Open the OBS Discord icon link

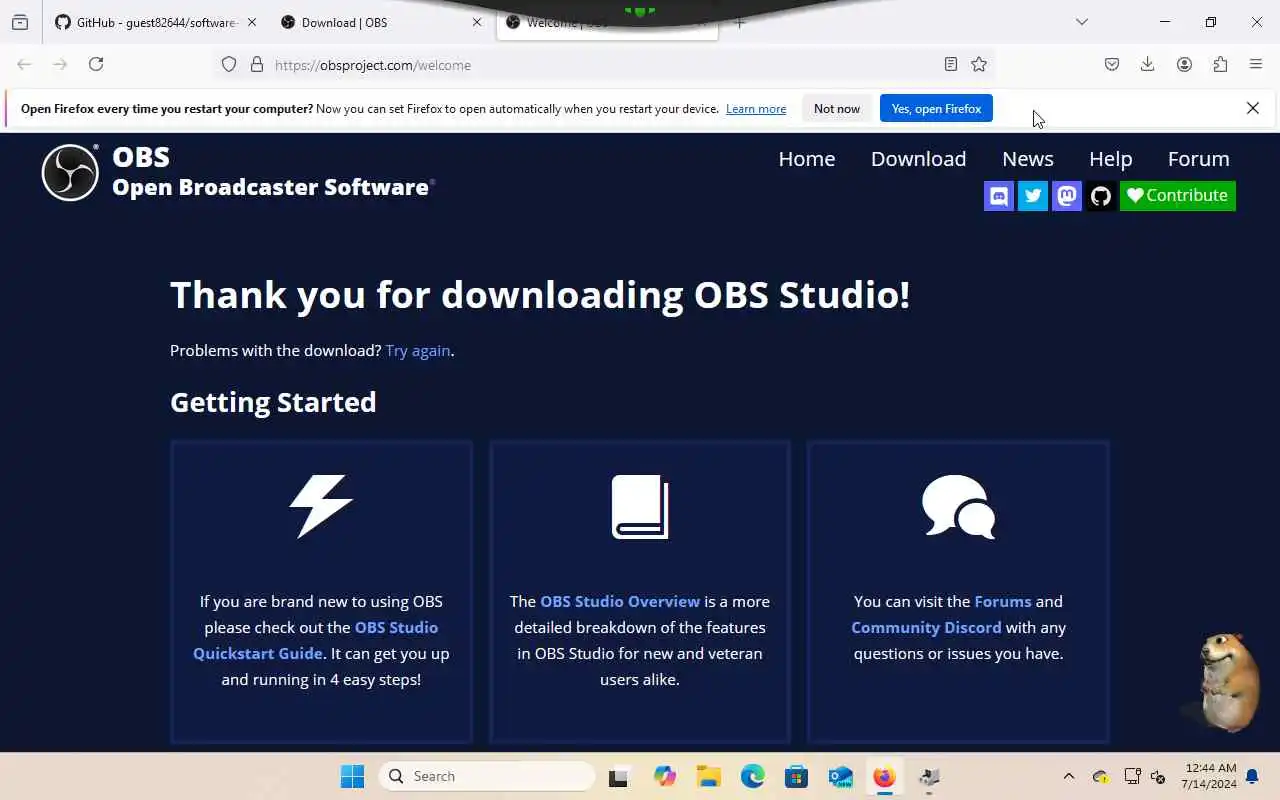click(x=999, y=196)
